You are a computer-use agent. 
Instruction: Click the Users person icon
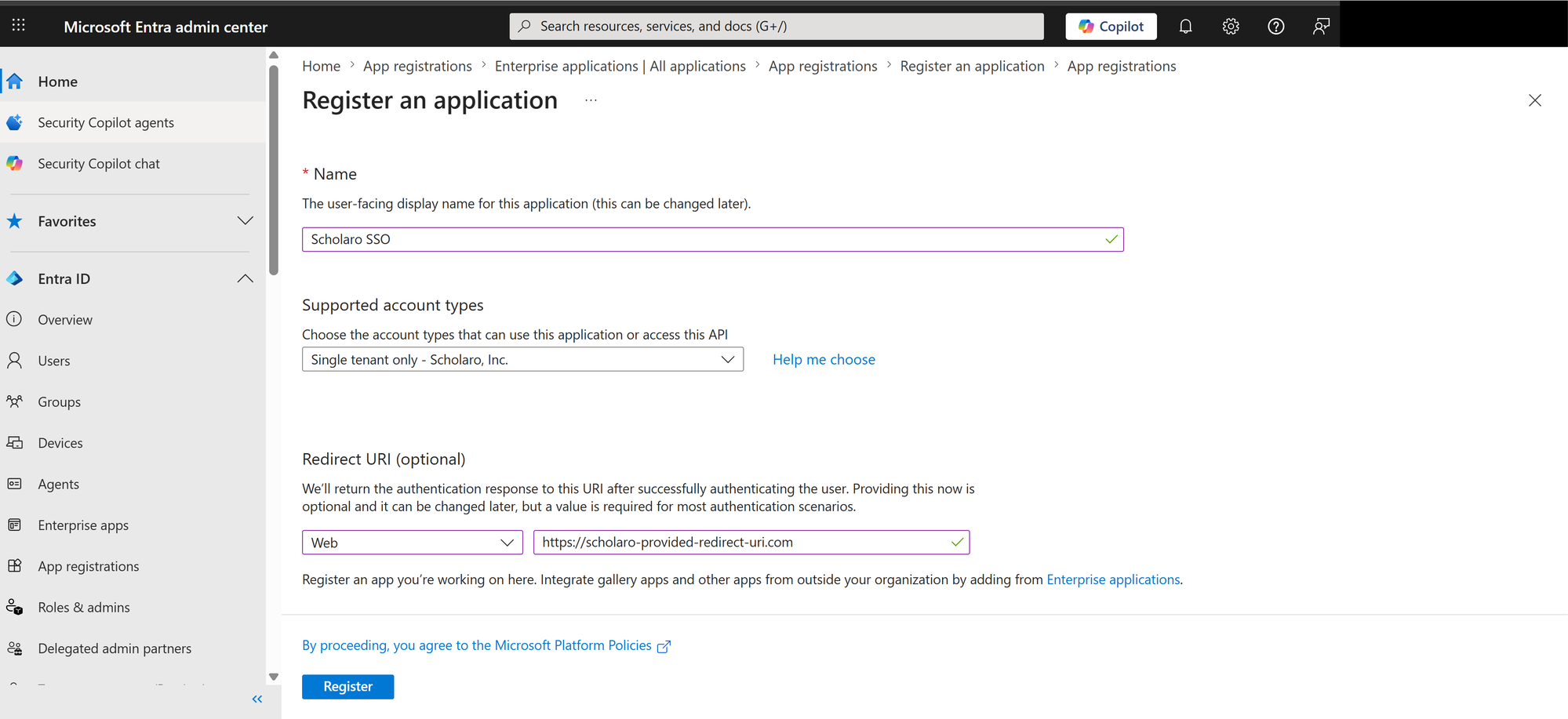tap(15, 361)
